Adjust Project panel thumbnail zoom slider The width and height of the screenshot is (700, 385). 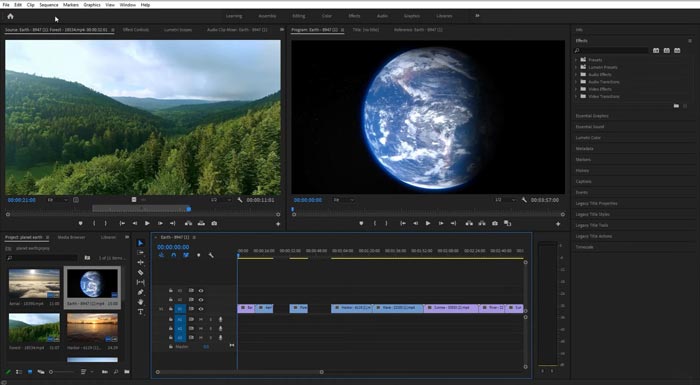tap(61, 372)
